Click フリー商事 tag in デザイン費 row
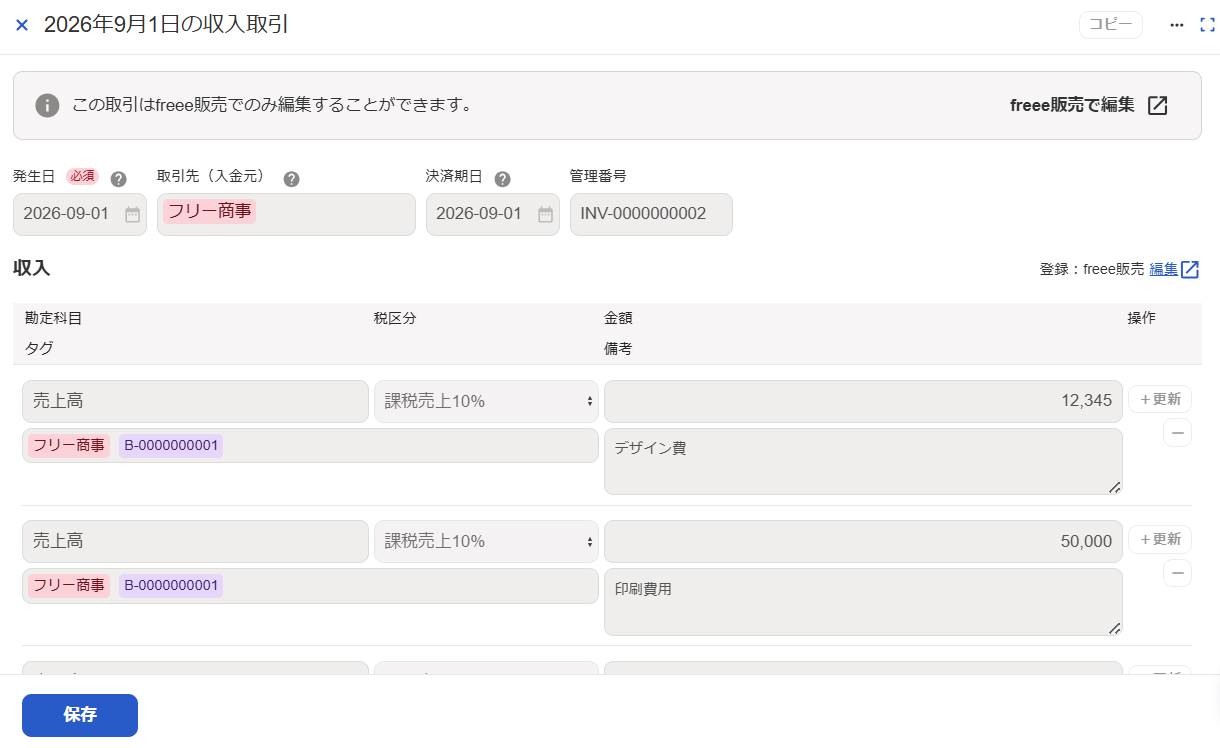 (69, 446)
